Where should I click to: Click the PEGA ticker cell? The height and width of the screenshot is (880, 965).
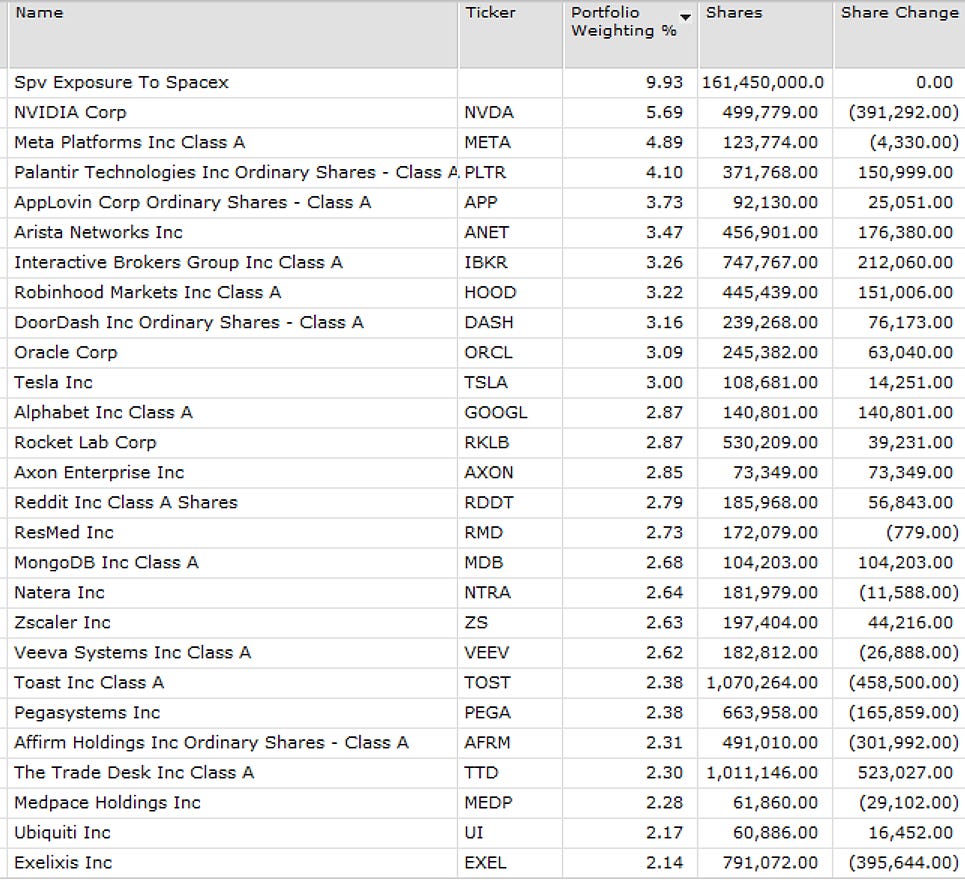tap(487, 713)
